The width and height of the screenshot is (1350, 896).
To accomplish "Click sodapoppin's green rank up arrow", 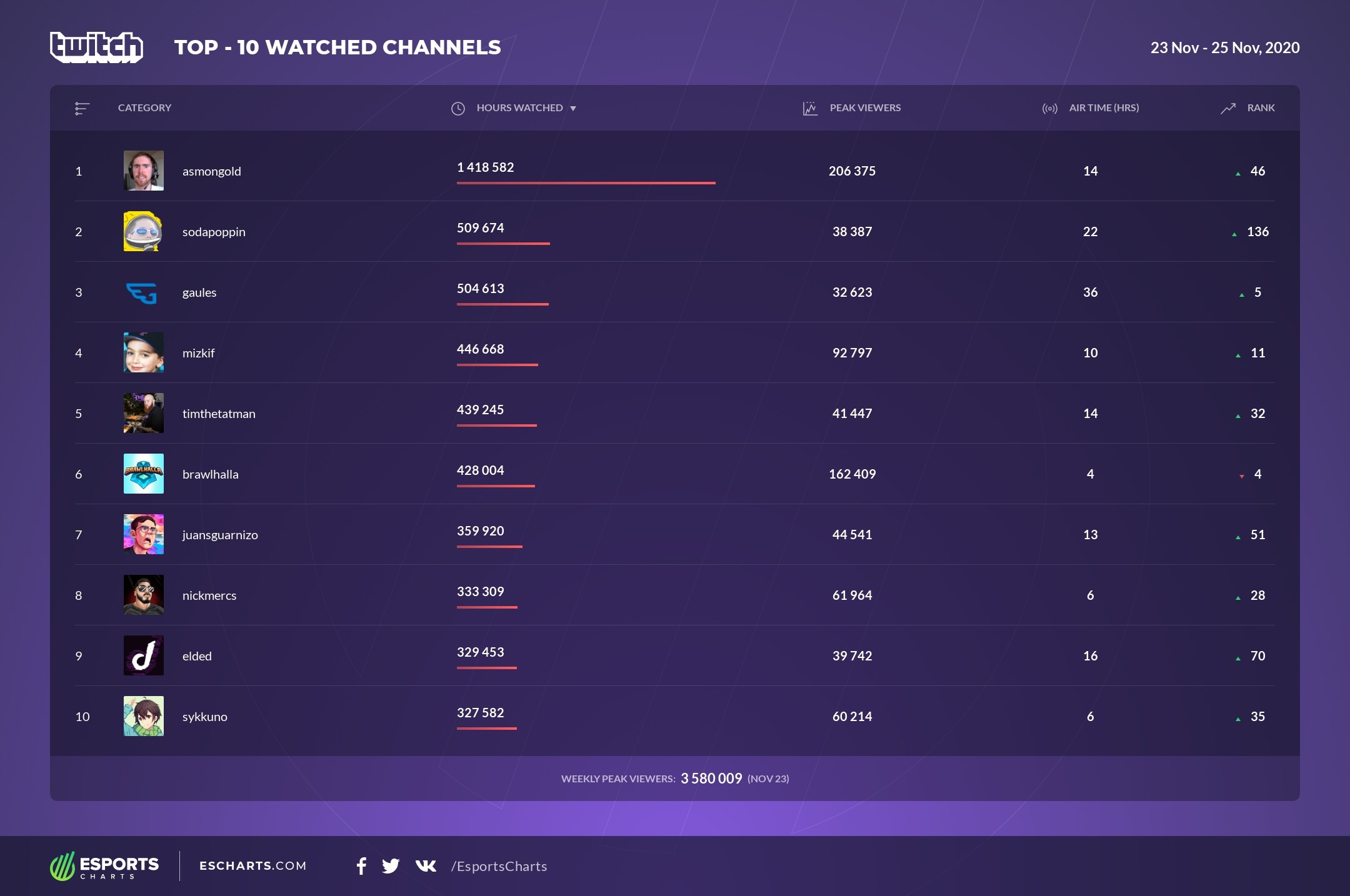I will (x=1234, y=234).
